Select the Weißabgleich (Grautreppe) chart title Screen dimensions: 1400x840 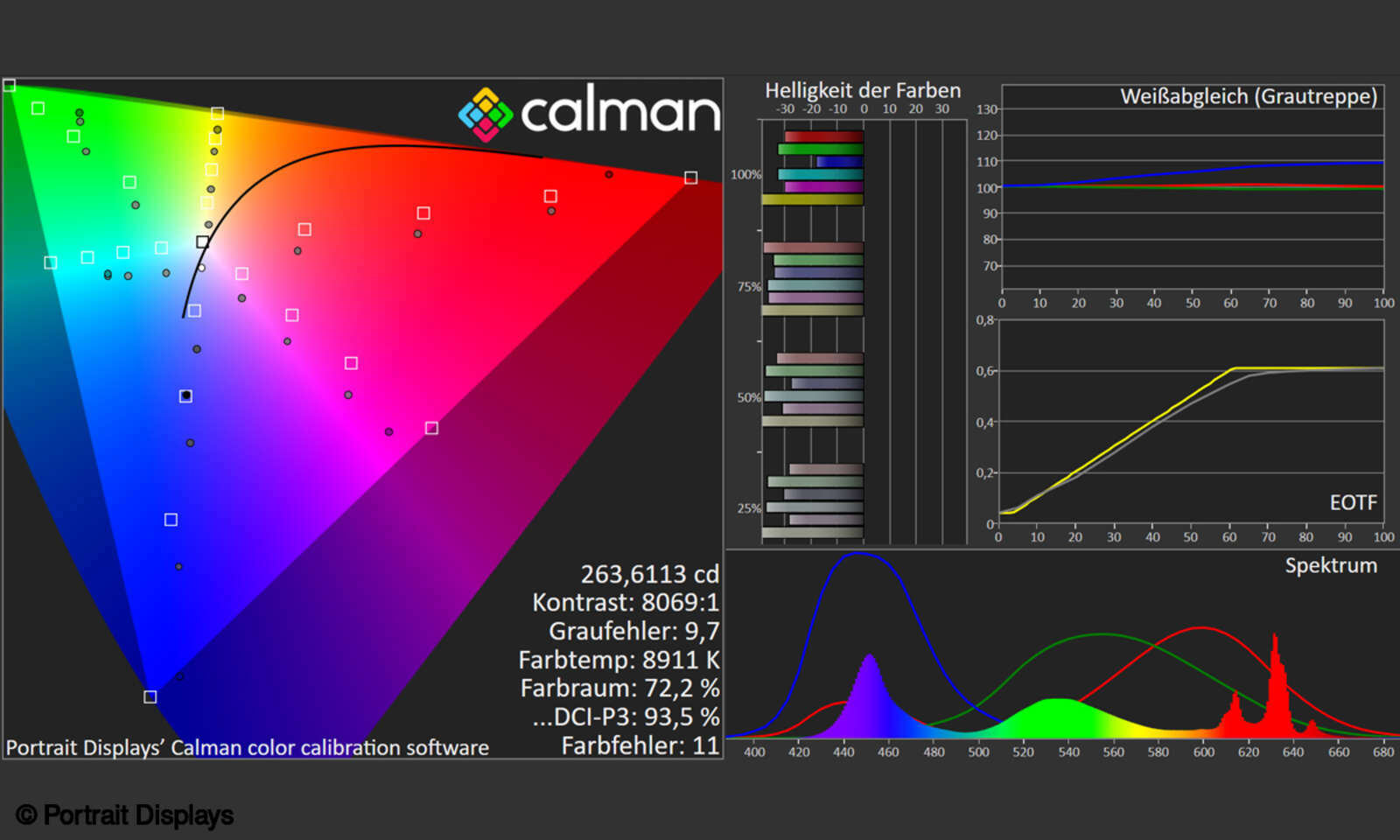[x=1248, y=96]
